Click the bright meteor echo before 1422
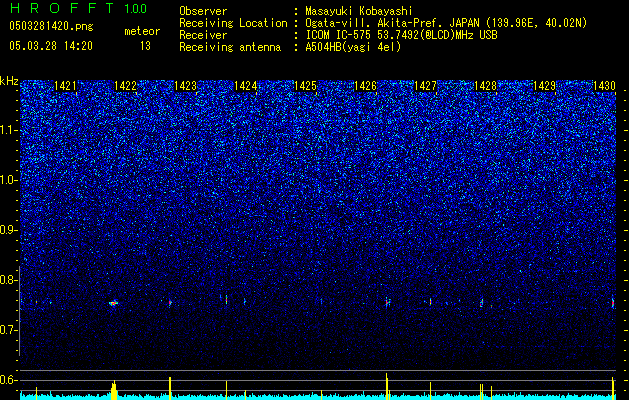The image size is (629, 400). (114, 303)
